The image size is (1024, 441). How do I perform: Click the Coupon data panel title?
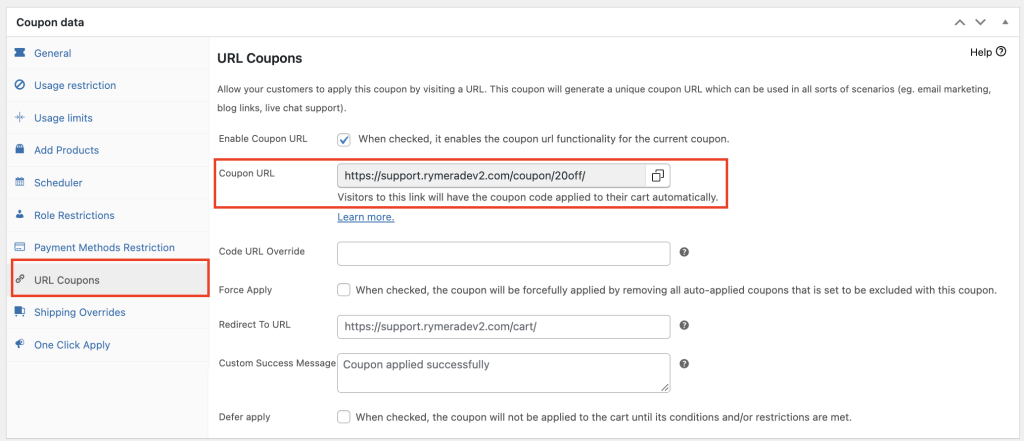click(50, 22)
